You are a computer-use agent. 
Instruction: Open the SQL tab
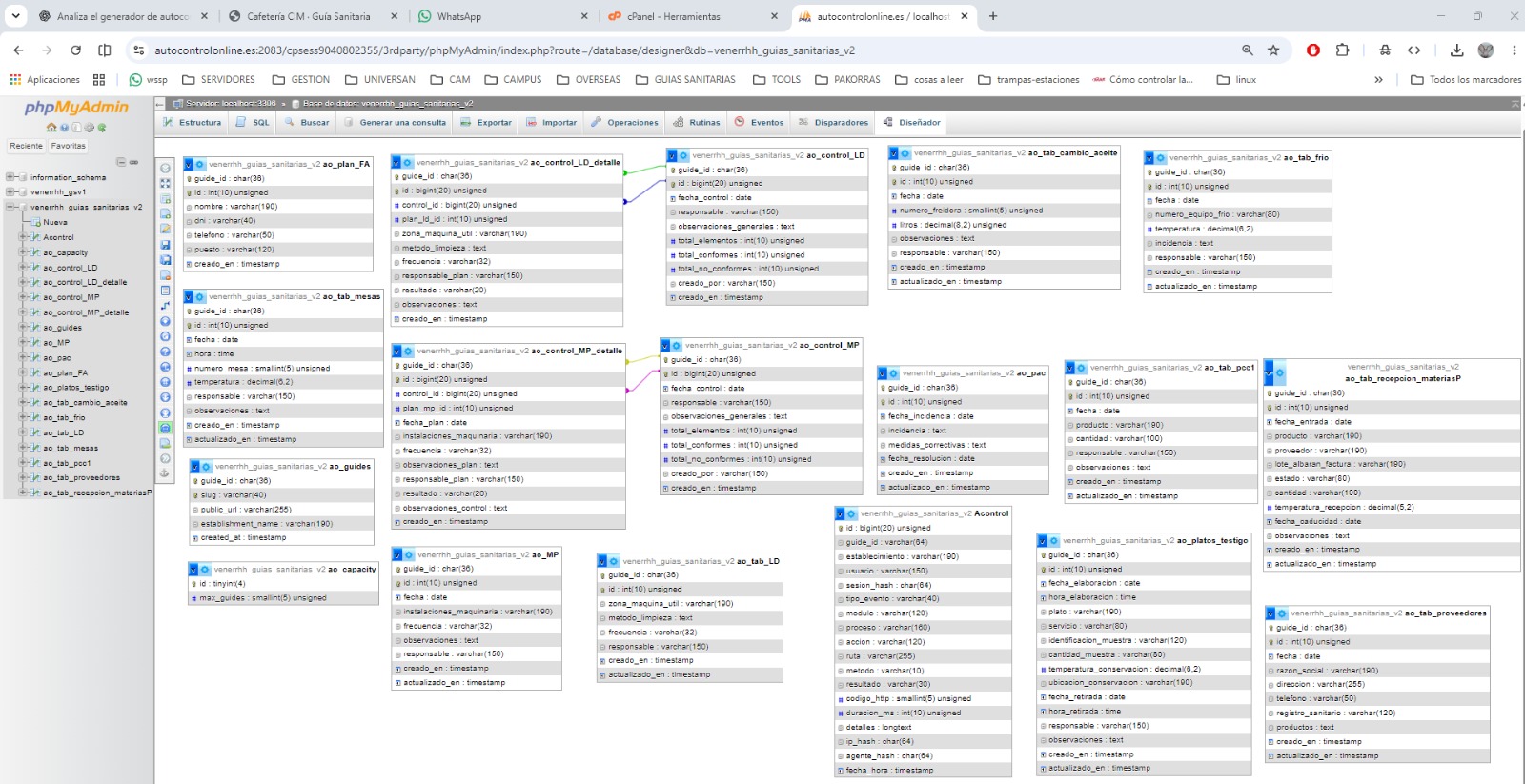click(x=253, y=122)
